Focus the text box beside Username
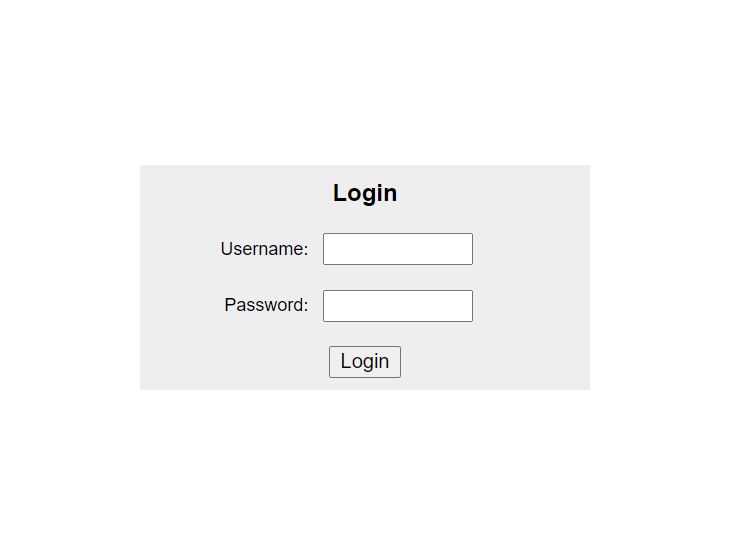This screenshot has width=752, height=545. click(398, 249)
